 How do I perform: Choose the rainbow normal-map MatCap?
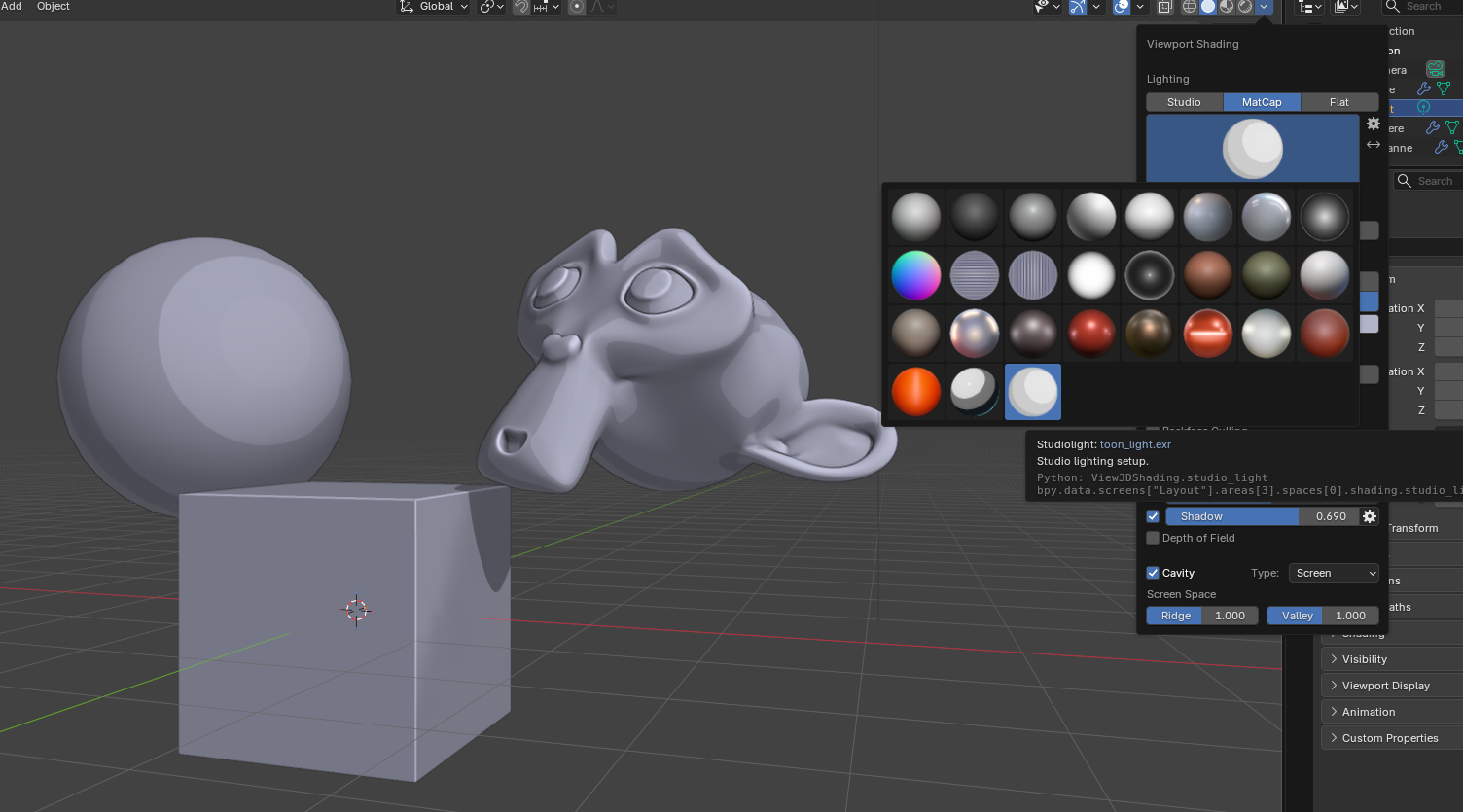click(916, 274)
